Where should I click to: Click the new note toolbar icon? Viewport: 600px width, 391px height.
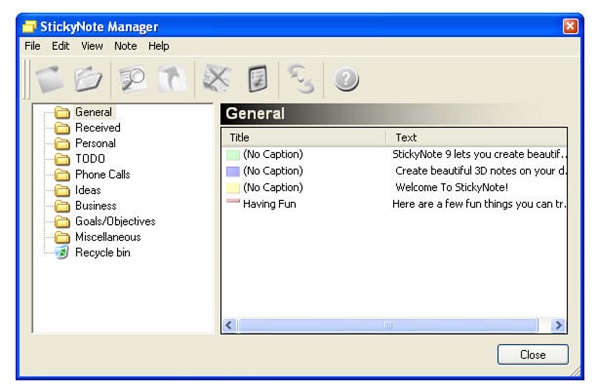(50, 79)
